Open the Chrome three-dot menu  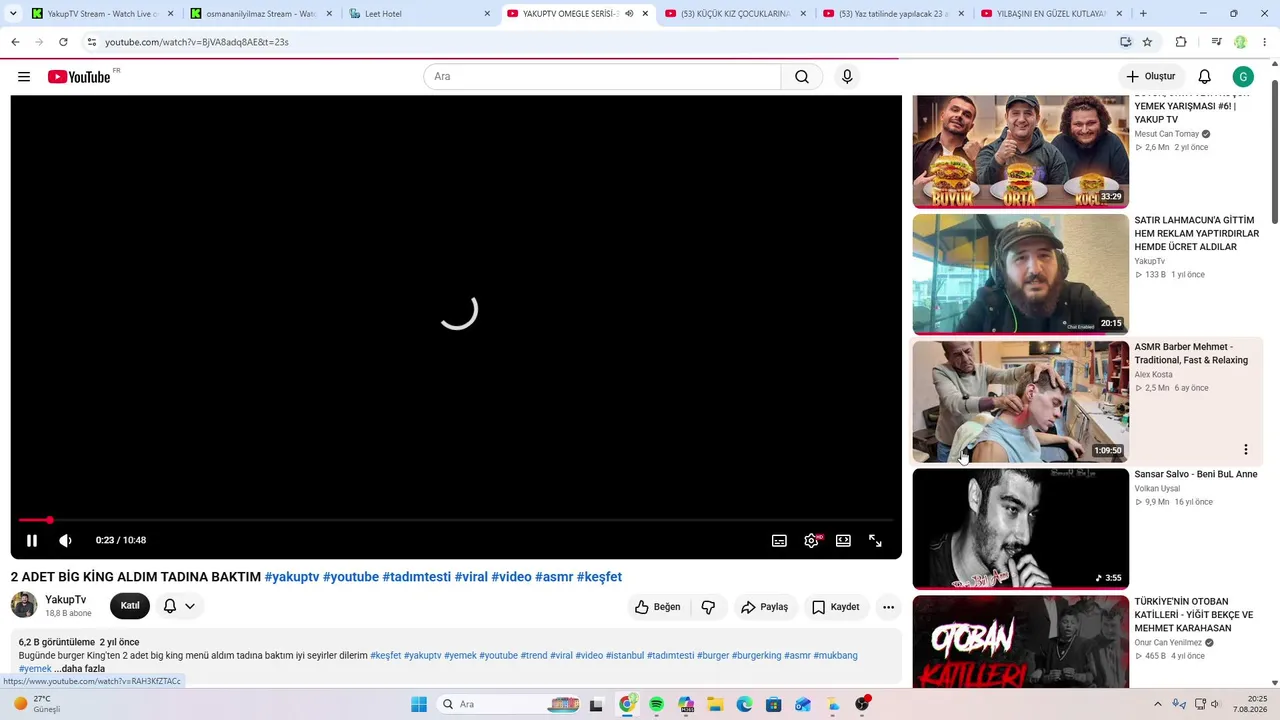(x=1265, y=42)
